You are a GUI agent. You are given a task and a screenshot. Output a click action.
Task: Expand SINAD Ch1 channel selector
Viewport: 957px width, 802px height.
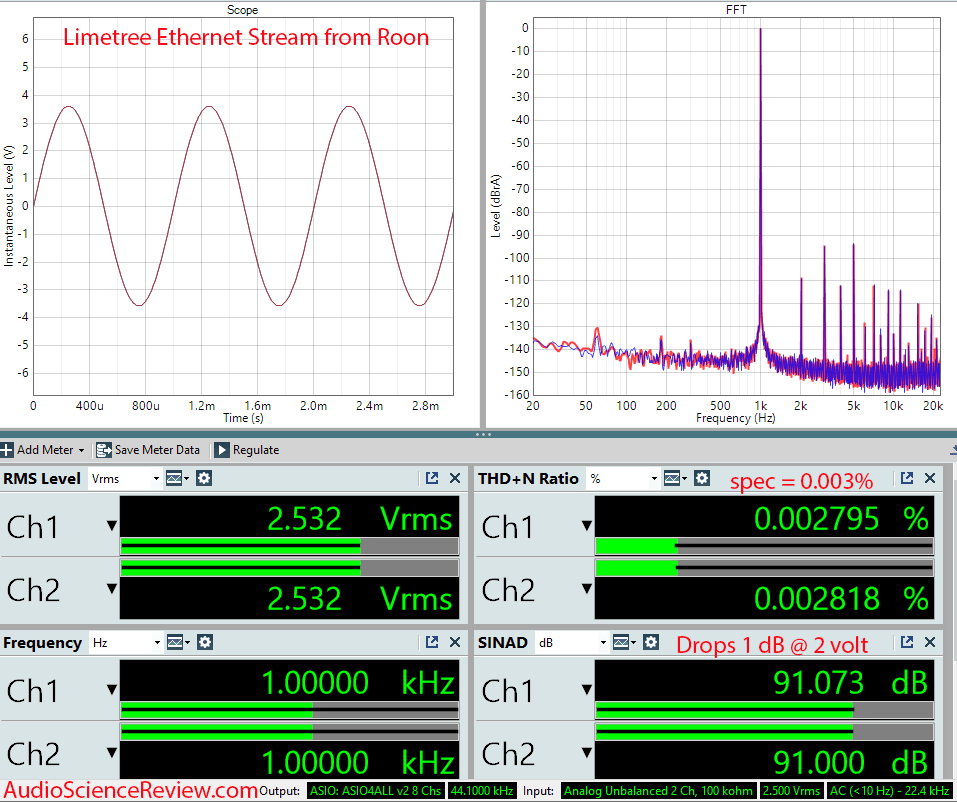[x=587, y=690]
